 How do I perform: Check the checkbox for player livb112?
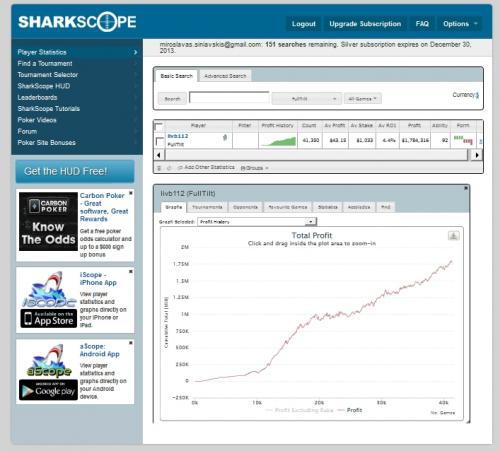point(160,141)
